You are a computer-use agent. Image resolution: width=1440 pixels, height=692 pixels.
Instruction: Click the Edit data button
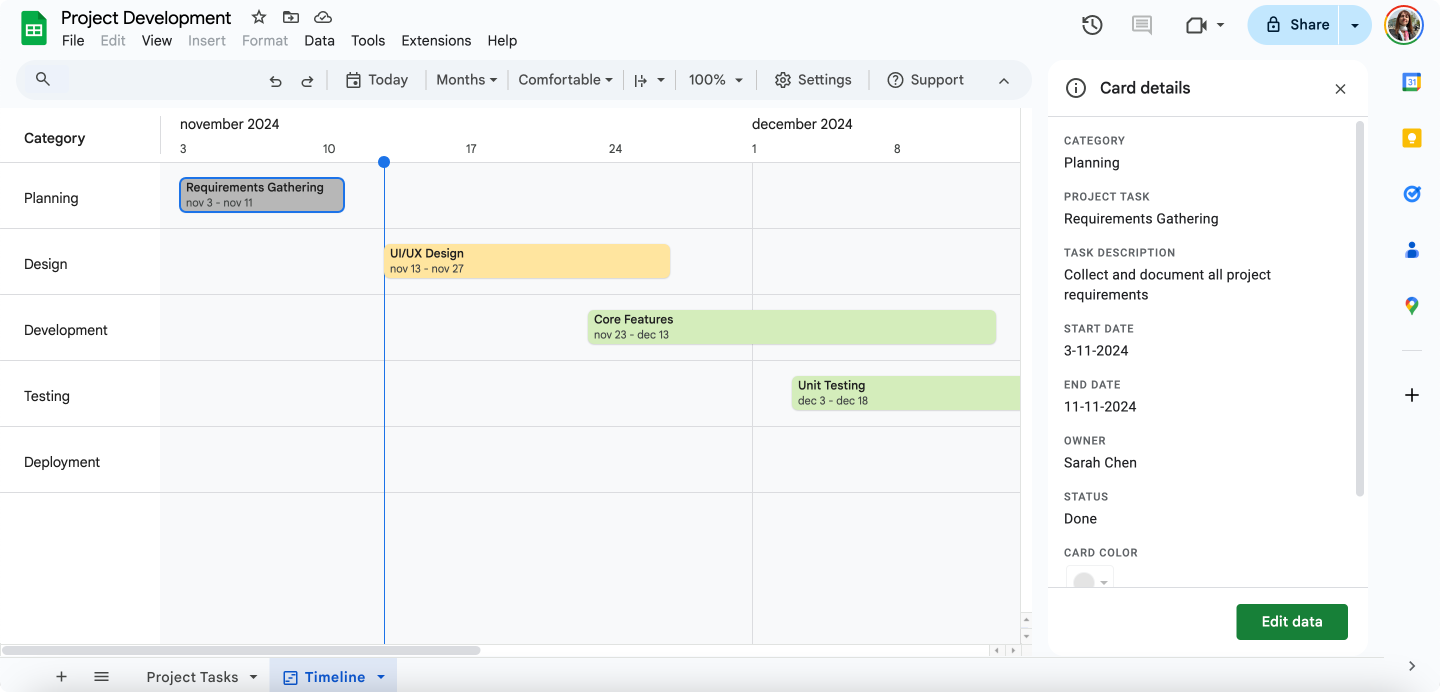tap(1291, 621)
